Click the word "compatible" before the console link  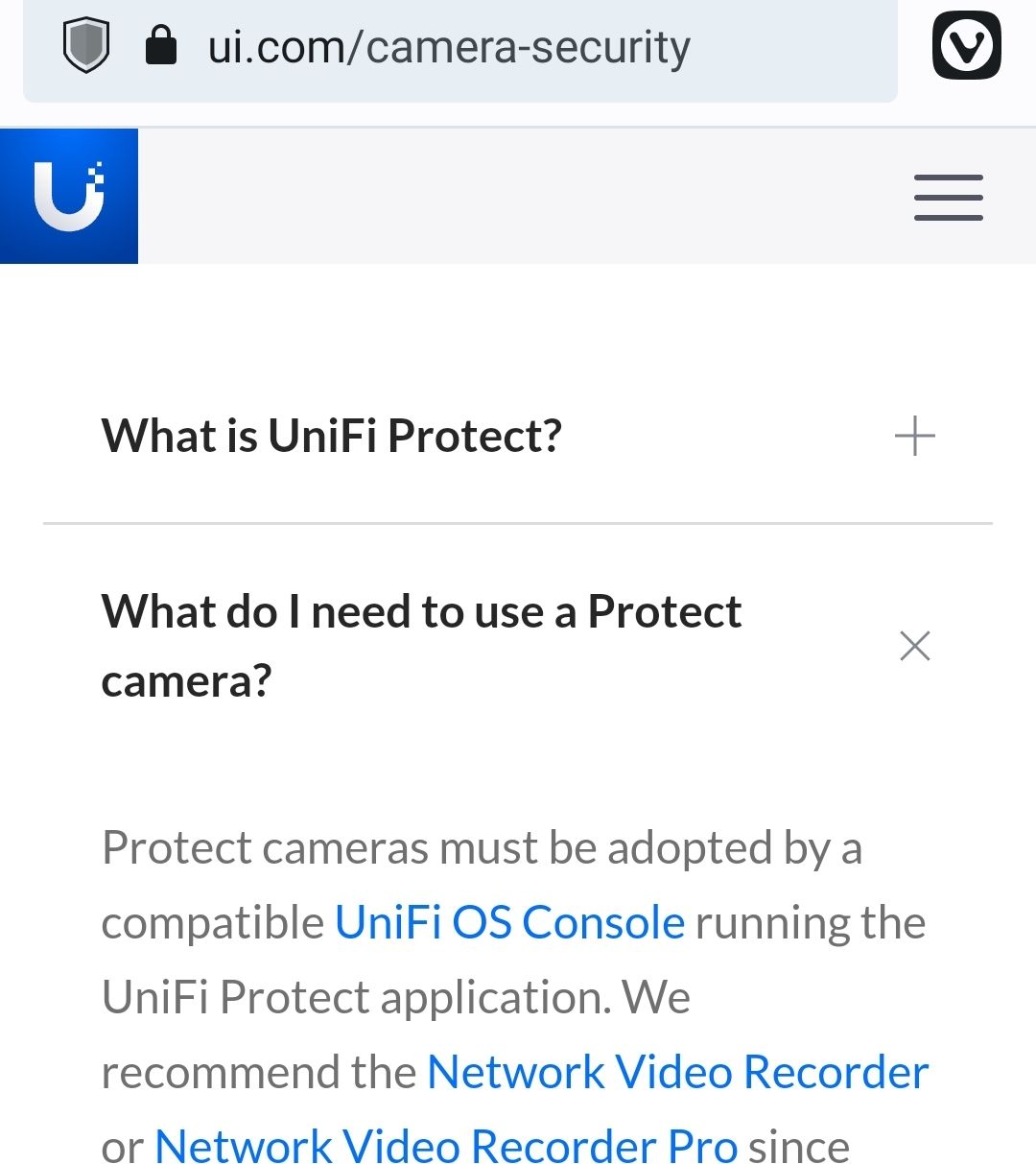click(x=213, y=923)
